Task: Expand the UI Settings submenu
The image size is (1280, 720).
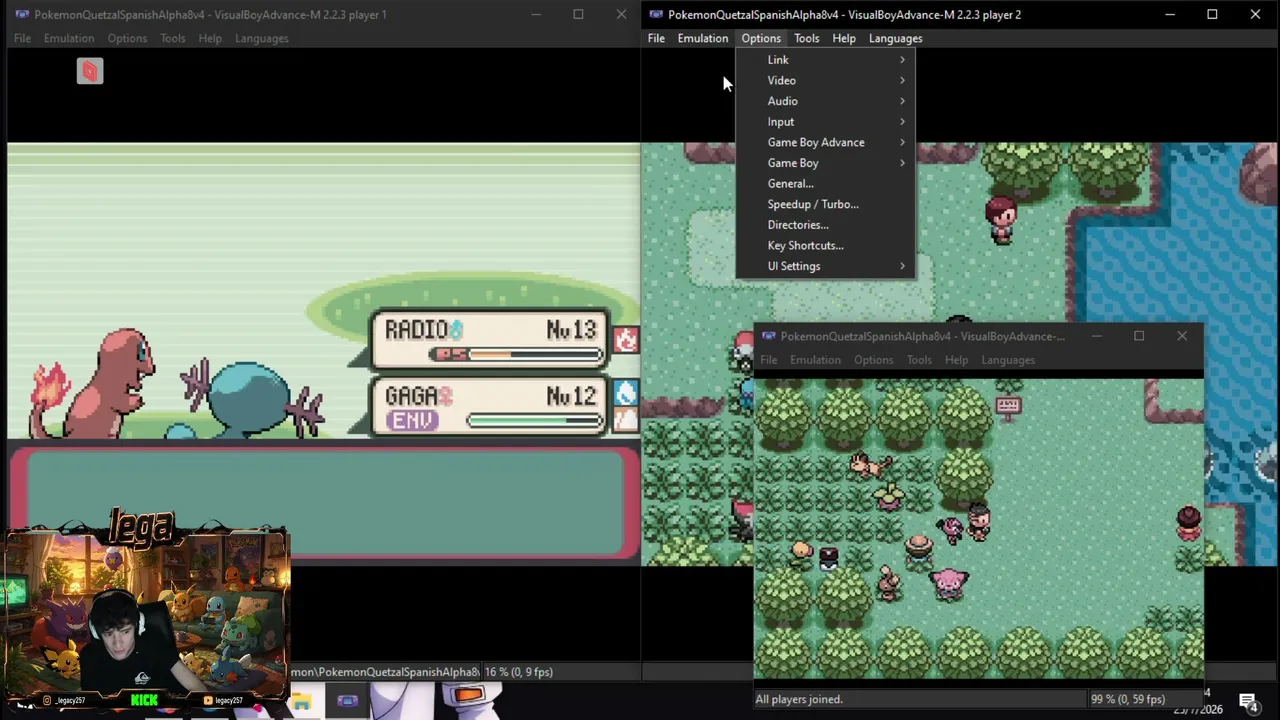Action: pos(825,266)
